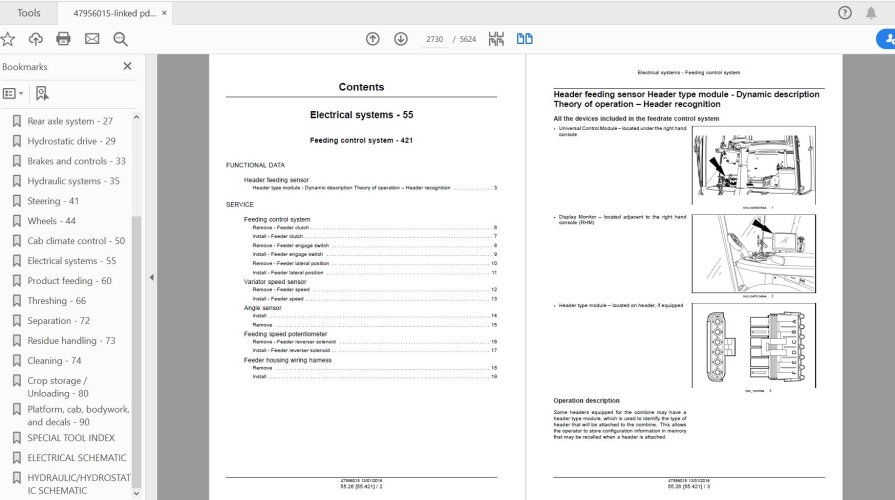Open the Cab climate control - 50 bookmark
Screen dimensions: 895x500
coord(76,241)
